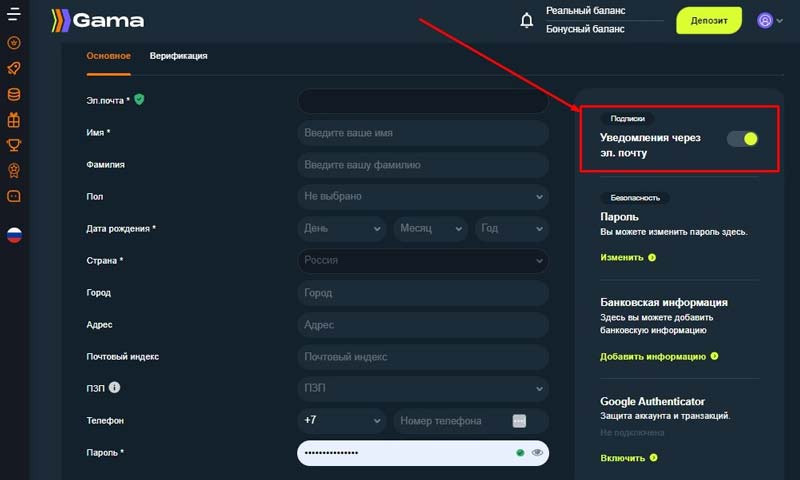This screenshot has height=480, width=800.
Task: Expand the Страна country dropdown
Action: 423,261
